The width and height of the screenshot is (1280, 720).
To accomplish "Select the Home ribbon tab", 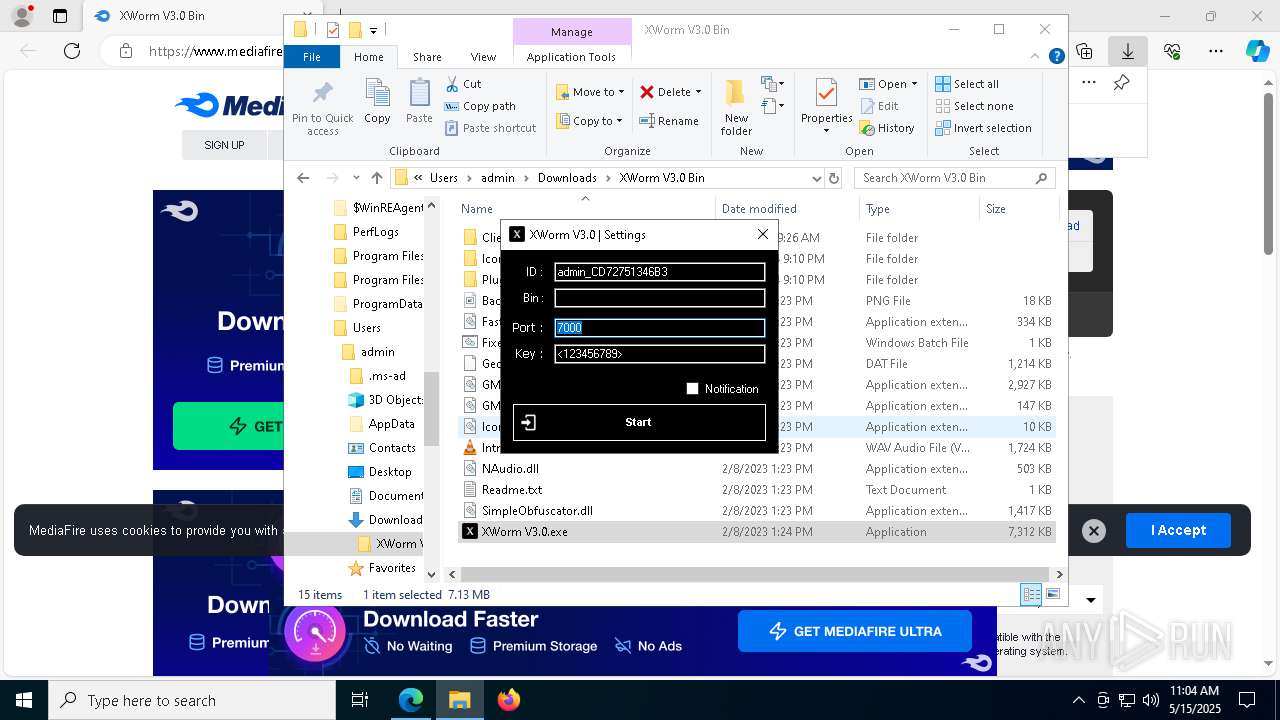I will [369, 57].
